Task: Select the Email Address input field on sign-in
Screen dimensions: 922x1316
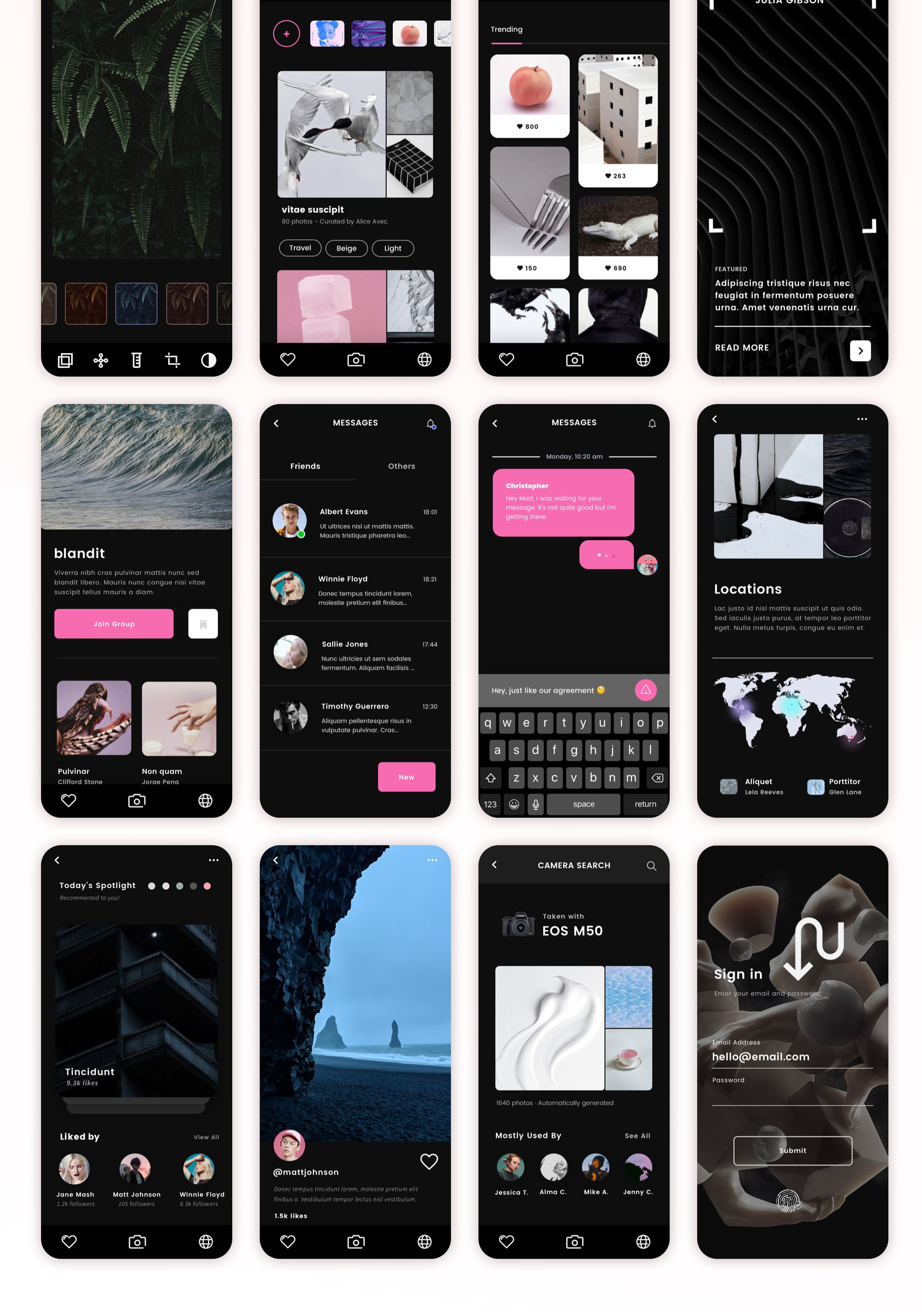Action: point(791,1057)
